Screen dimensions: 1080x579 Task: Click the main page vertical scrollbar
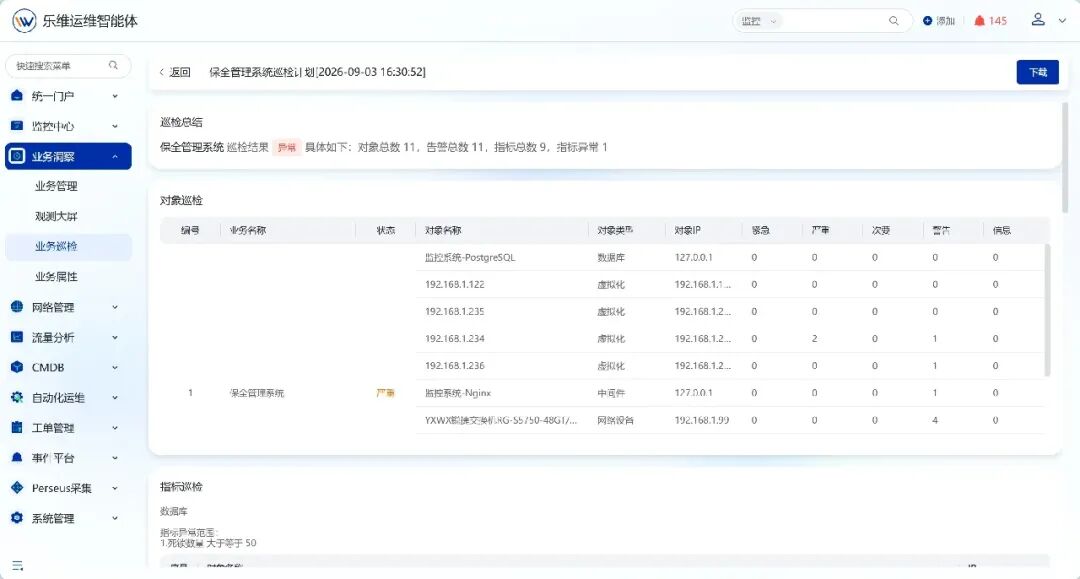pos(1065,158)
